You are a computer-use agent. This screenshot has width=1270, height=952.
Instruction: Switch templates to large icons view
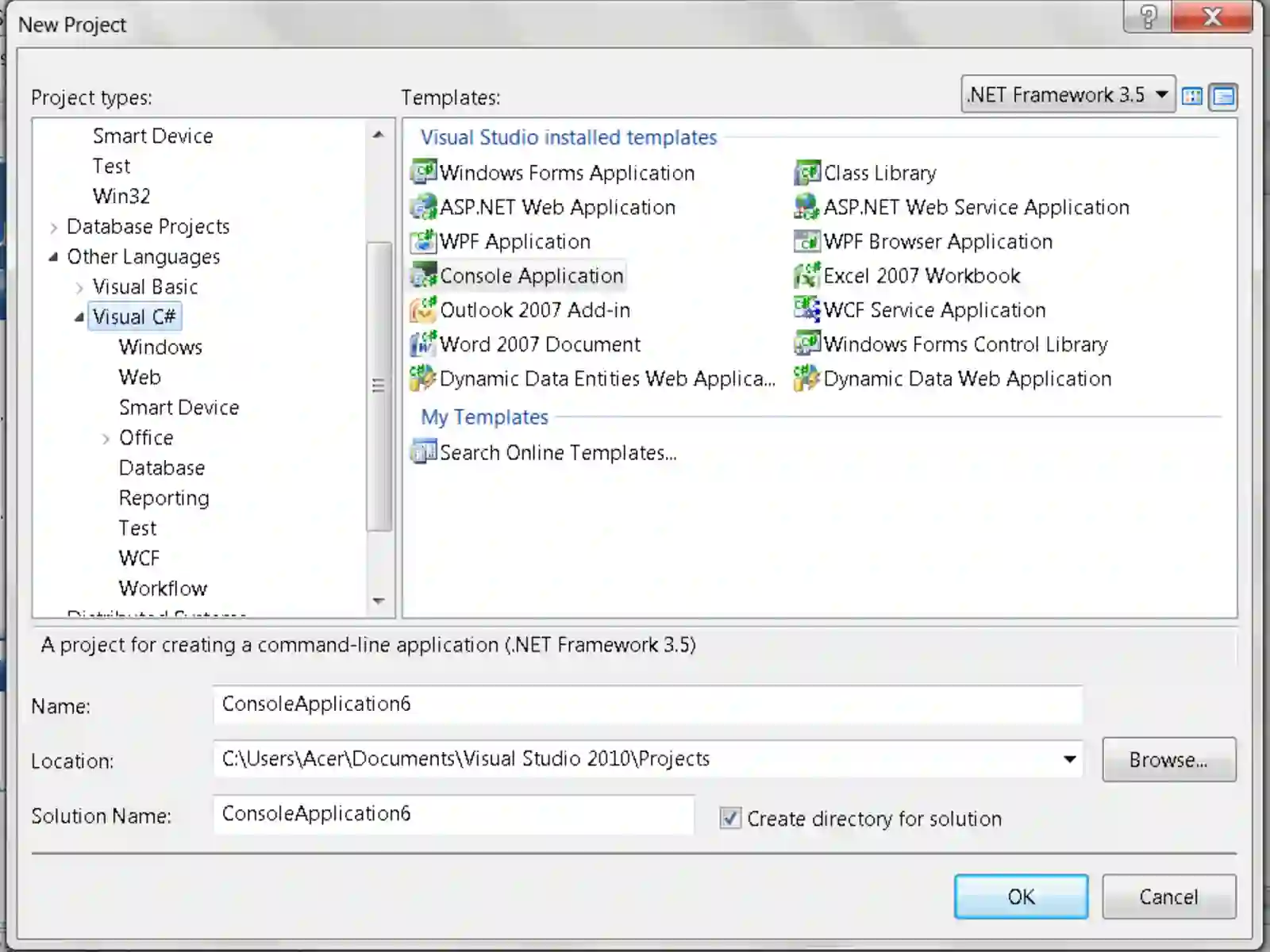click(x=1192, y=97)
